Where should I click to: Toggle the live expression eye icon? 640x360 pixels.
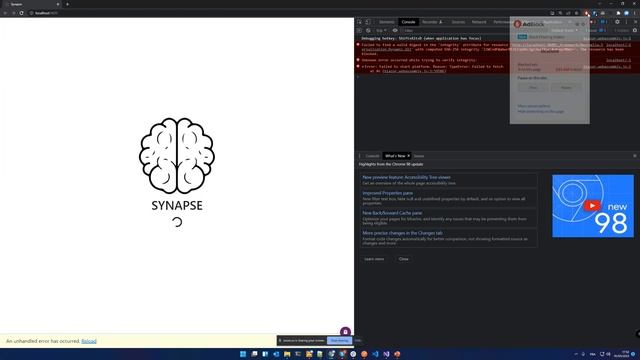pyautogui.click(x=395, y=31)
